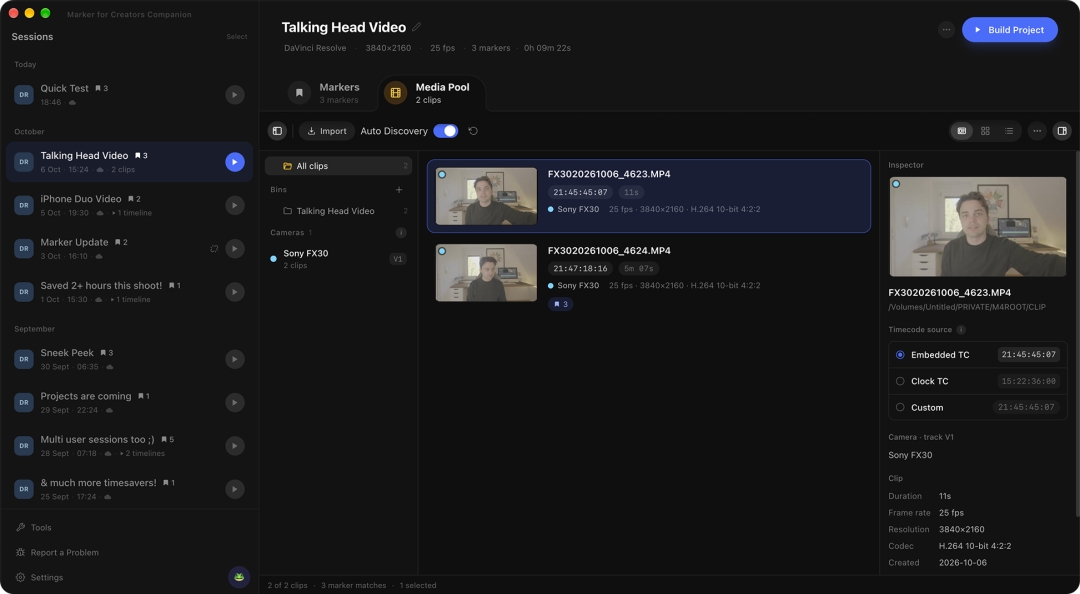Play the Sneek Peek session
The height and width of the screenshot is (594, 1080).
coord(235,359)
